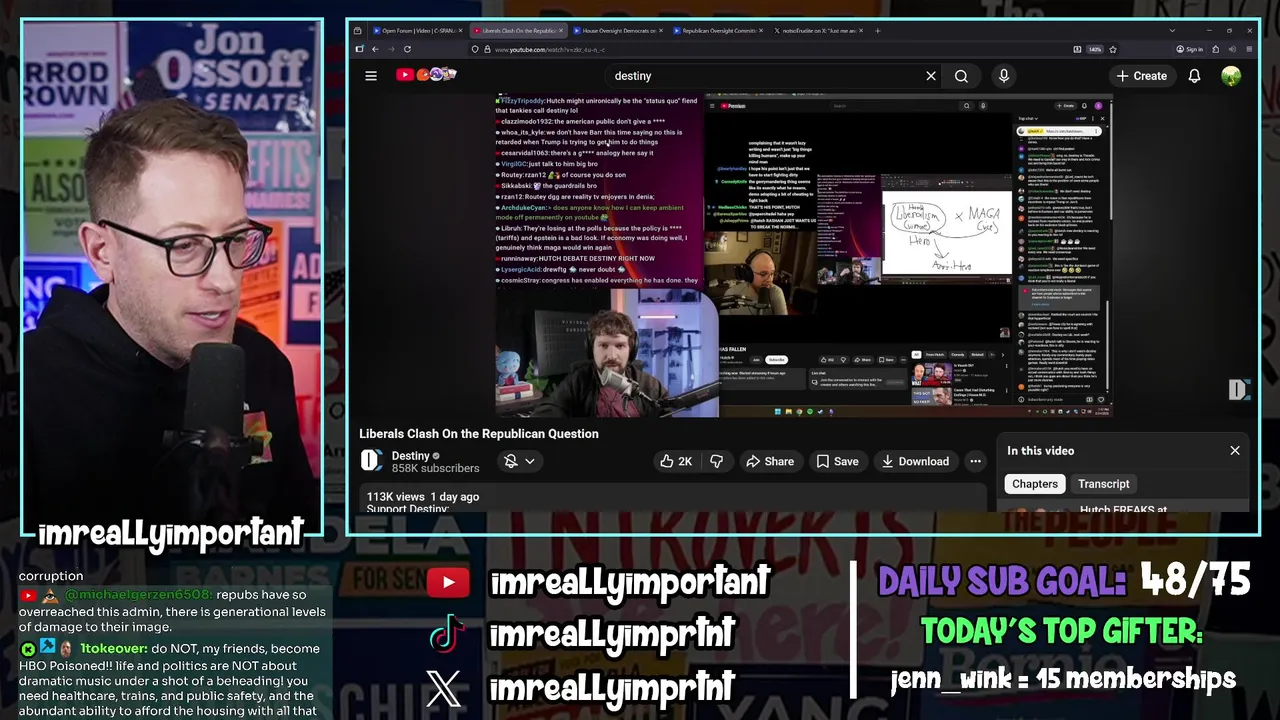
Task: Click the '858K subscribers' text
Action: pos(436,468)
